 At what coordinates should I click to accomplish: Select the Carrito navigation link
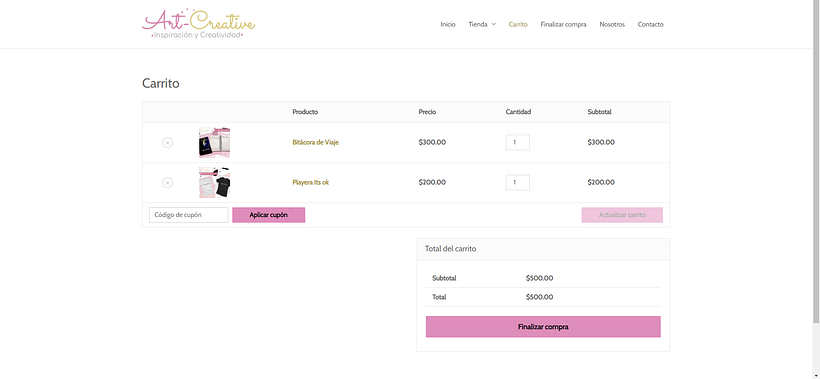[518, 24]
